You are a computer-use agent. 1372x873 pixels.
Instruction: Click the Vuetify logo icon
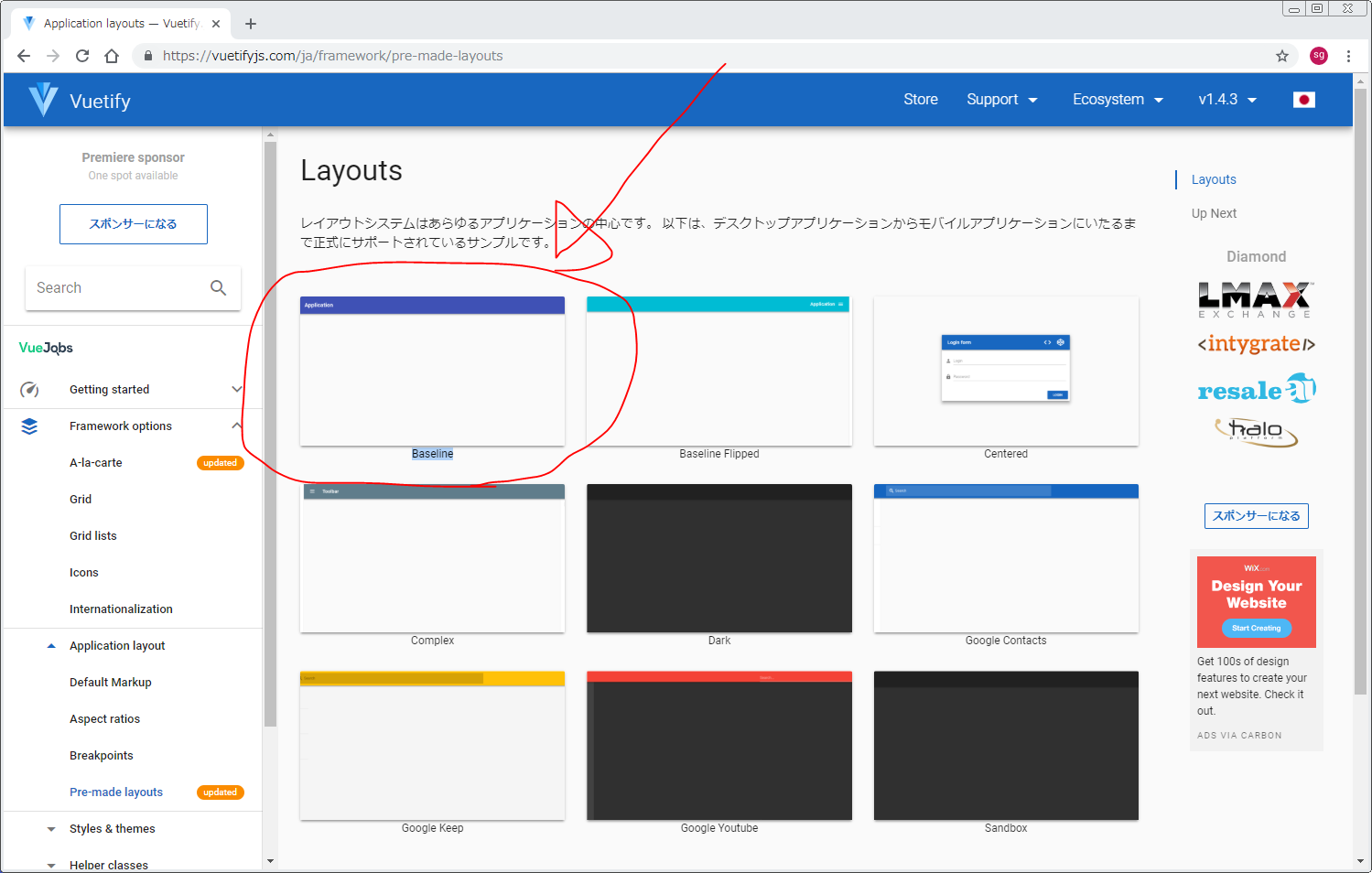(43, 100)
